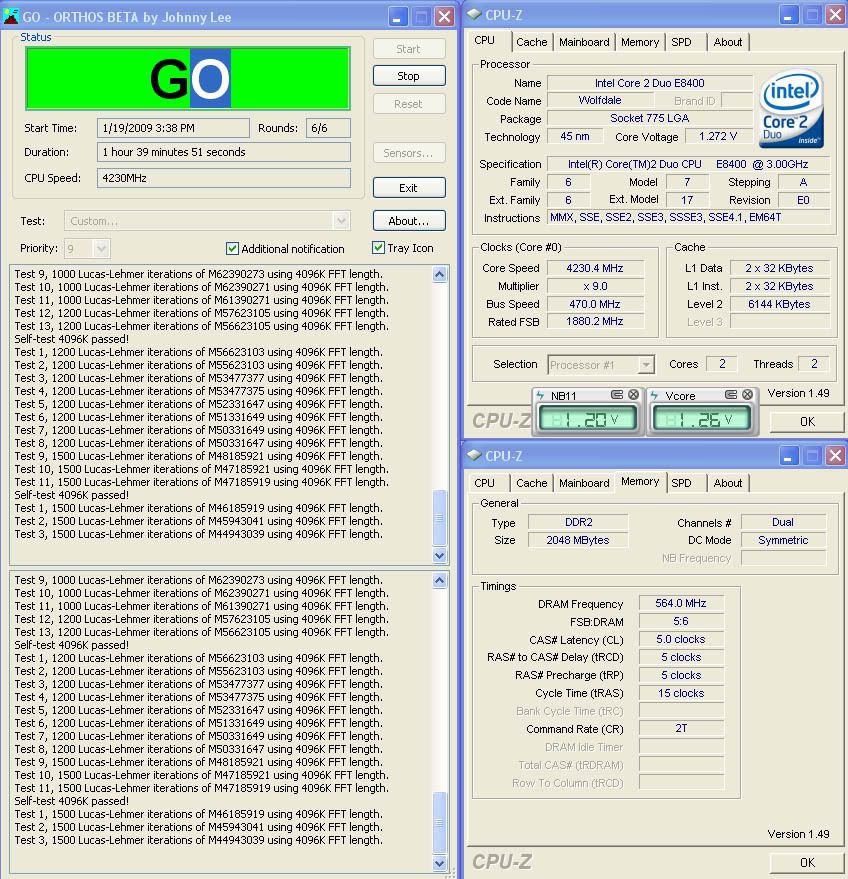Click the Start button in ORTHOS
The width and height of the screenshot is (848, 879).
409,49
